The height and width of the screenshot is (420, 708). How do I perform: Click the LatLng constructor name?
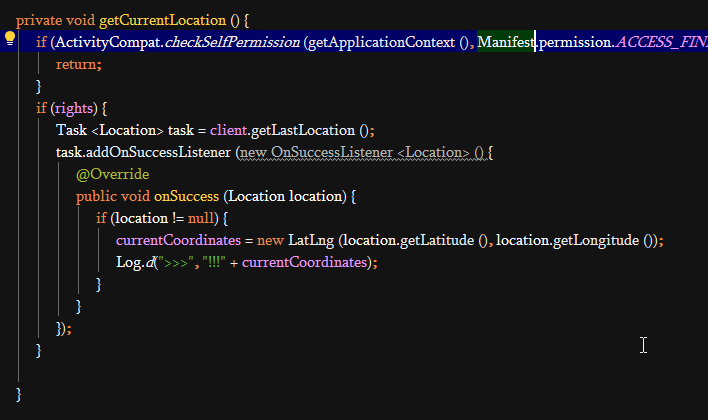pyautogui.click(x=311, y=240)
